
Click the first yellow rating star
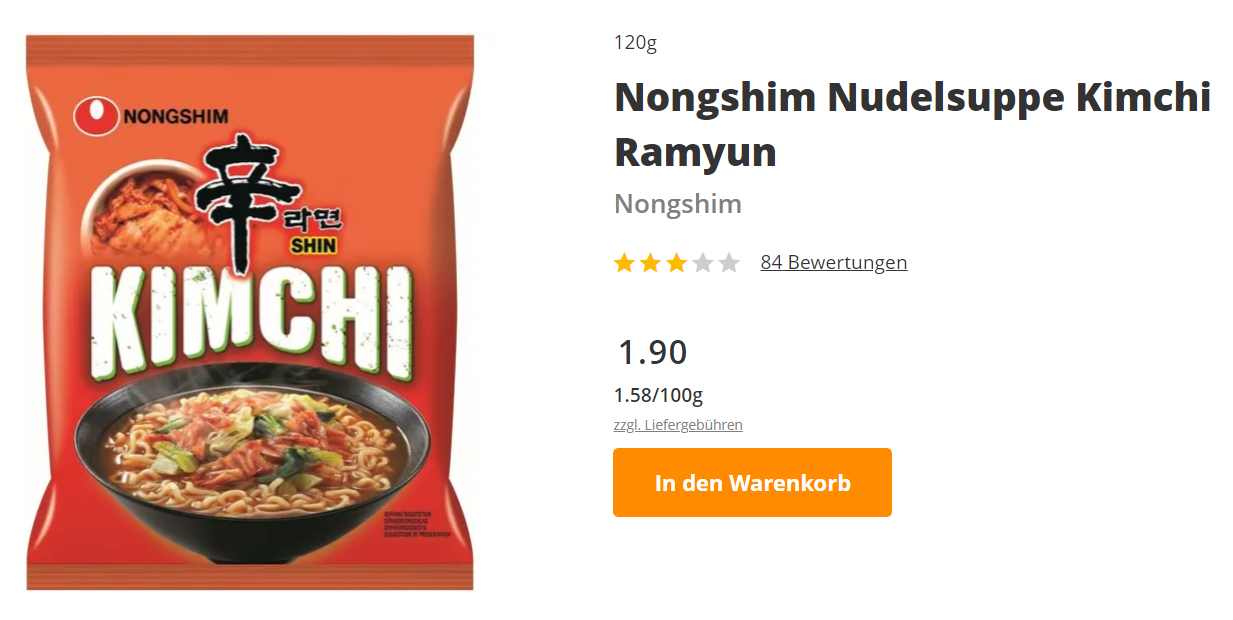(x=625, y=263)
